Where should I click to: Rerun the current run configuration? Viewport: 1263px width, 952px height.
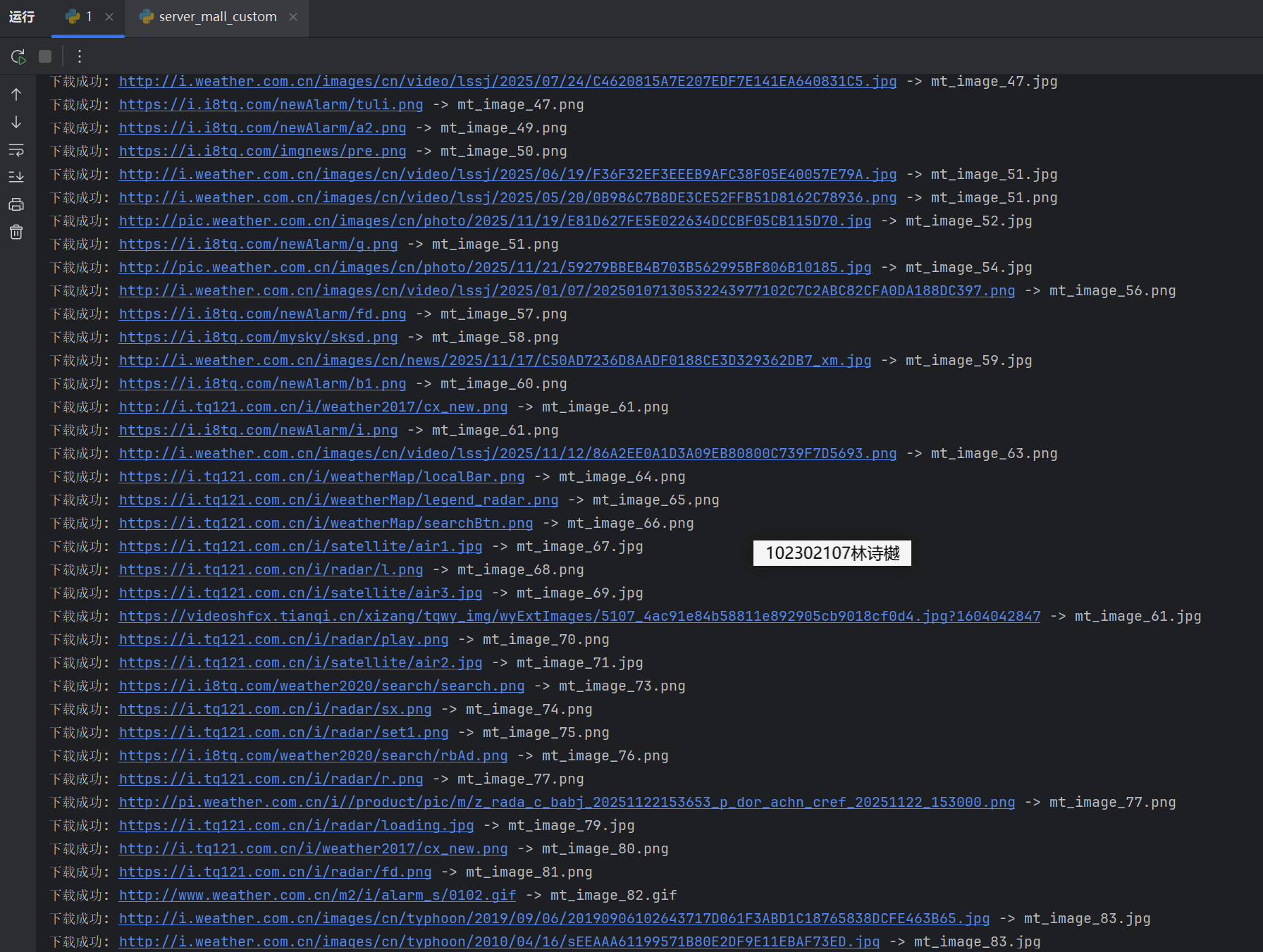tap(18, 56)
